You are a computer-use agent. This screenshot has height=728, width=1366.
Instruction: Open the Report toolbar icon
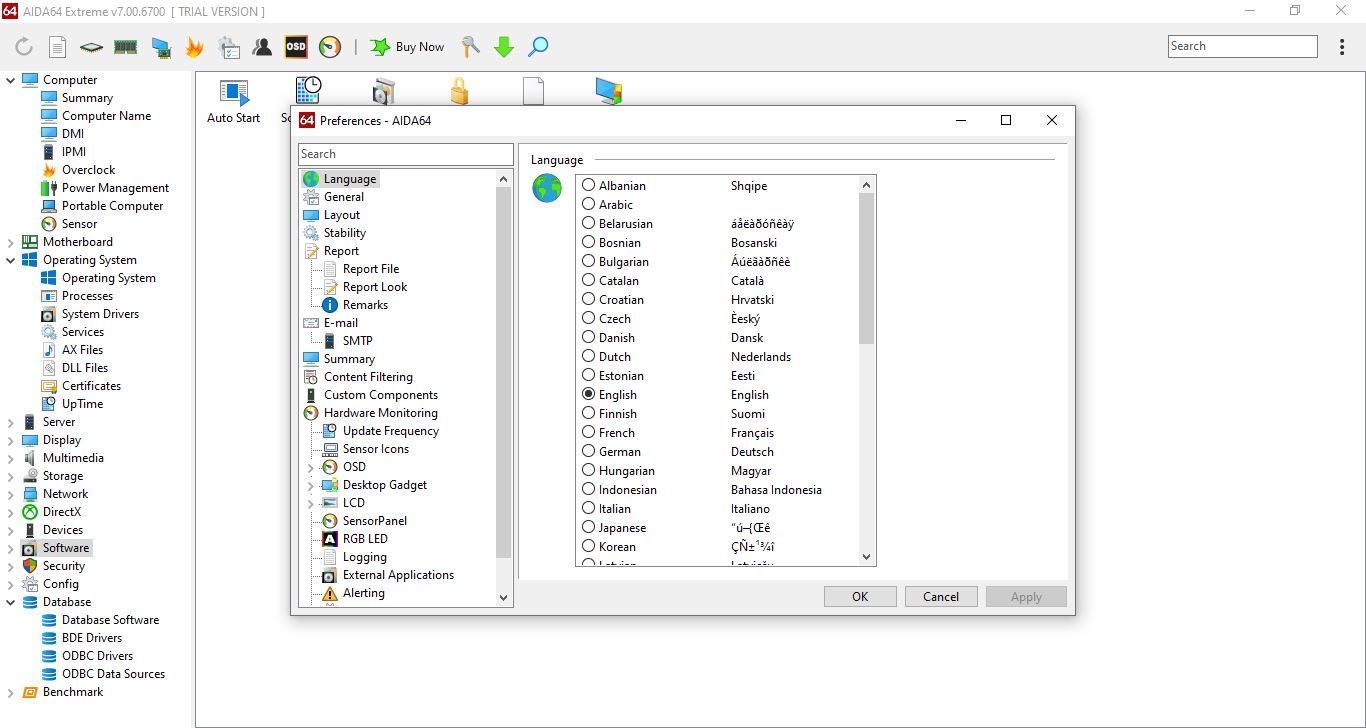pos(58,46)
